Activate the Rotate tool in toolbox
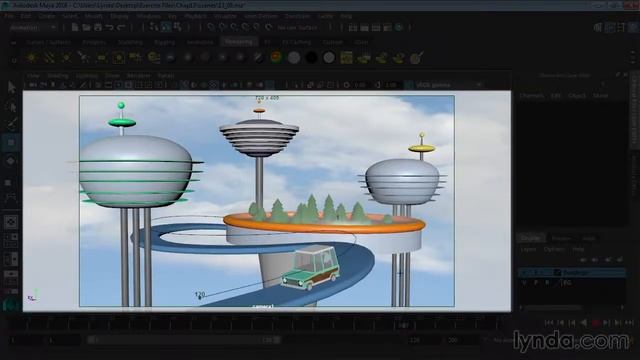 (11, 161)
